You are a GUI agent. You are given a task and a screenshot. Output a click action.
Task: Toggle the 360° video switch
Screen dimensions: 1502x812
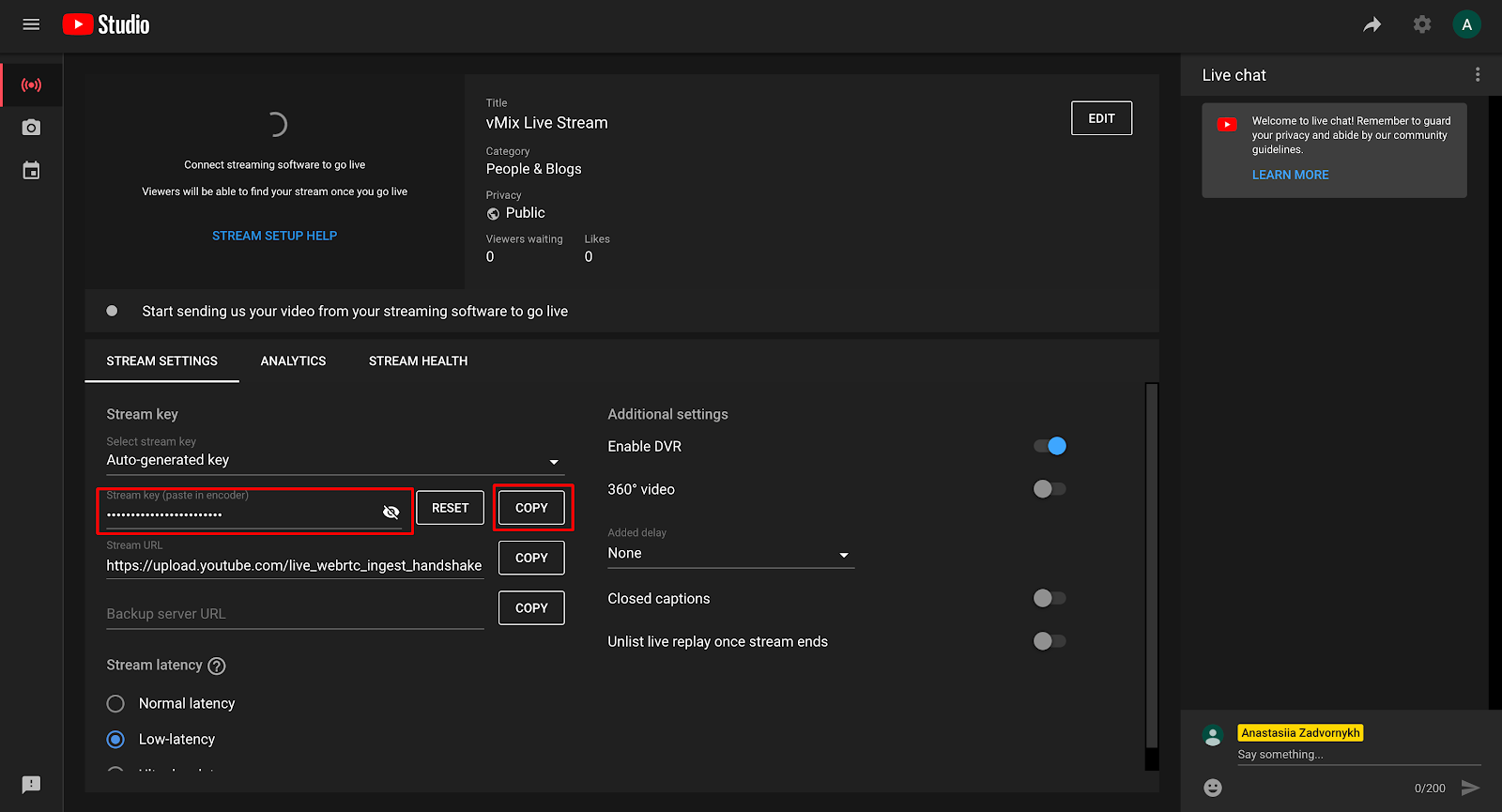click(x=1050, y=489)
